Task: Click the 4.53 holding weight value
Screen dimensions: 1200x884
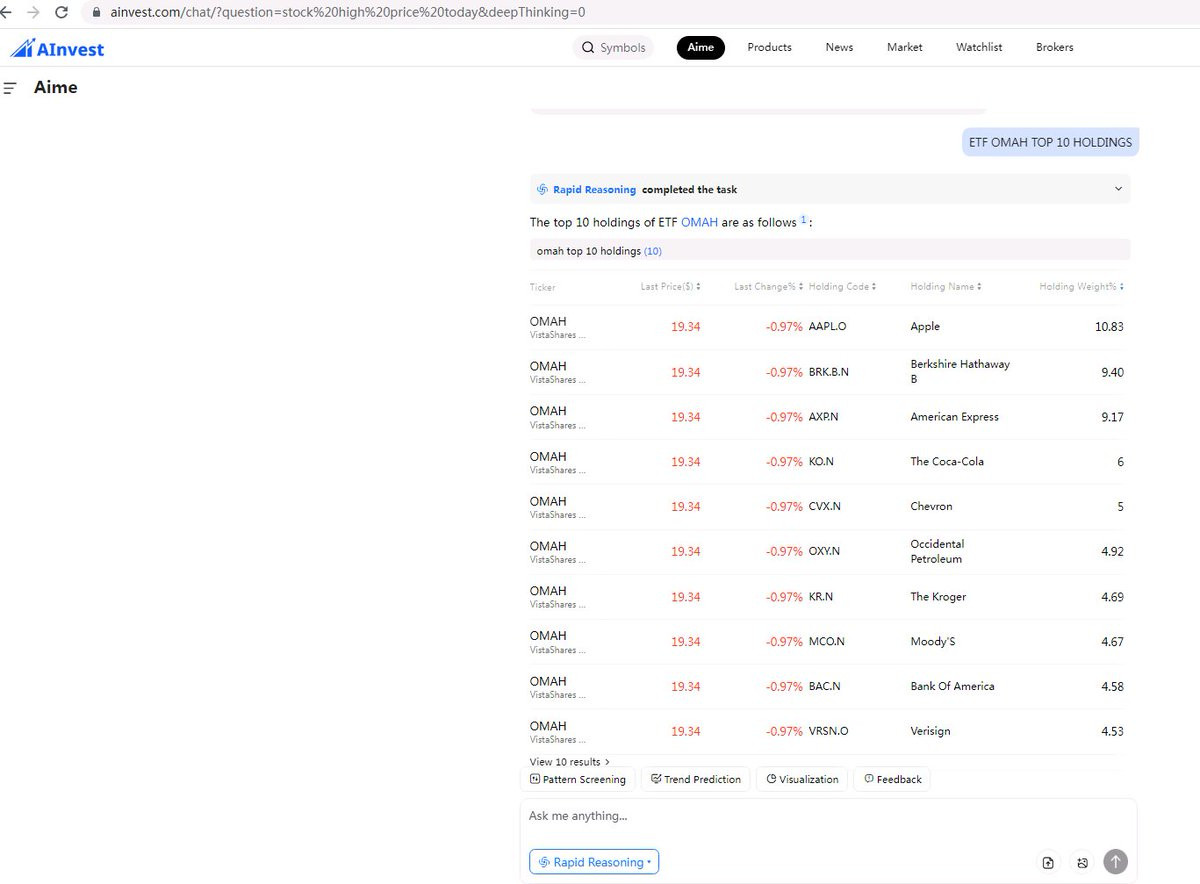Action: coord(1112,732)
